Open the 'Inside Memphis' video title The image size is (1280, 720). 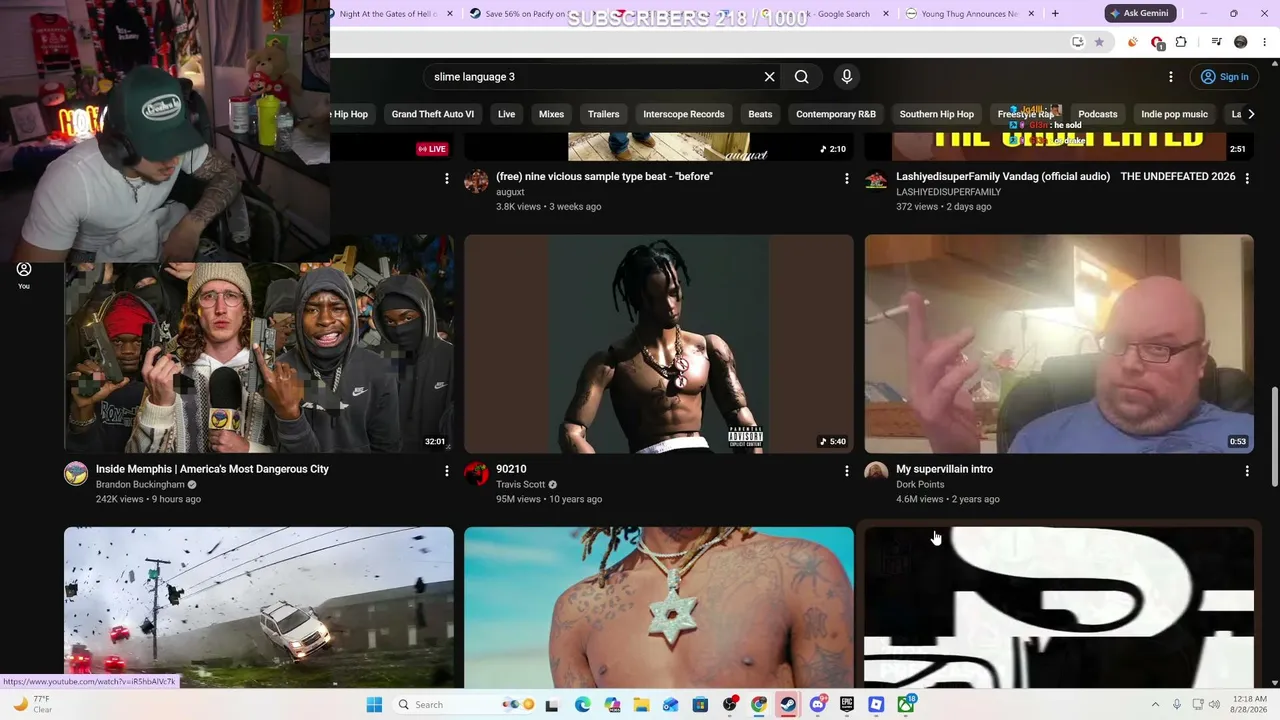[212, 469]
